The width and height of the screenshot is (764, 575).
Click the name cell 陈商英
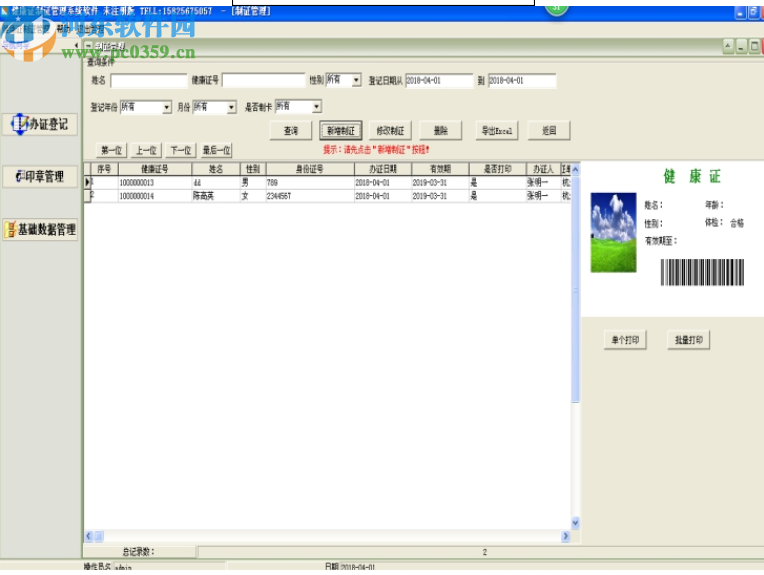(x=216, y=195)
